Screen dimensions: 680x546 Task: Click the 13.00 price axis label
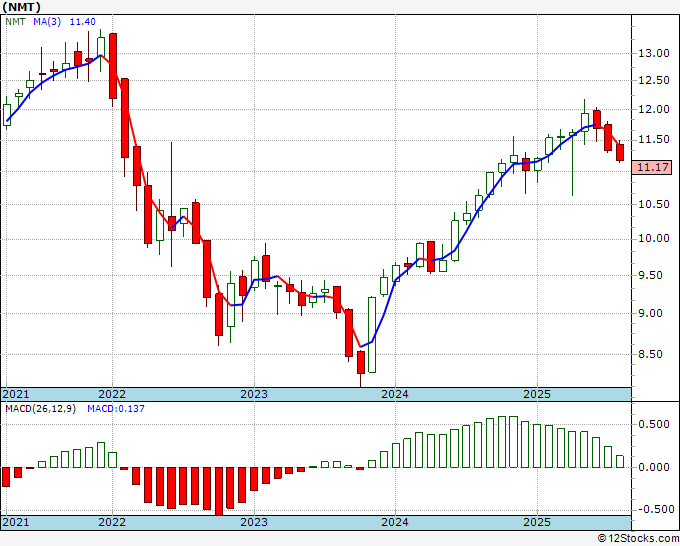coord(654,53)
